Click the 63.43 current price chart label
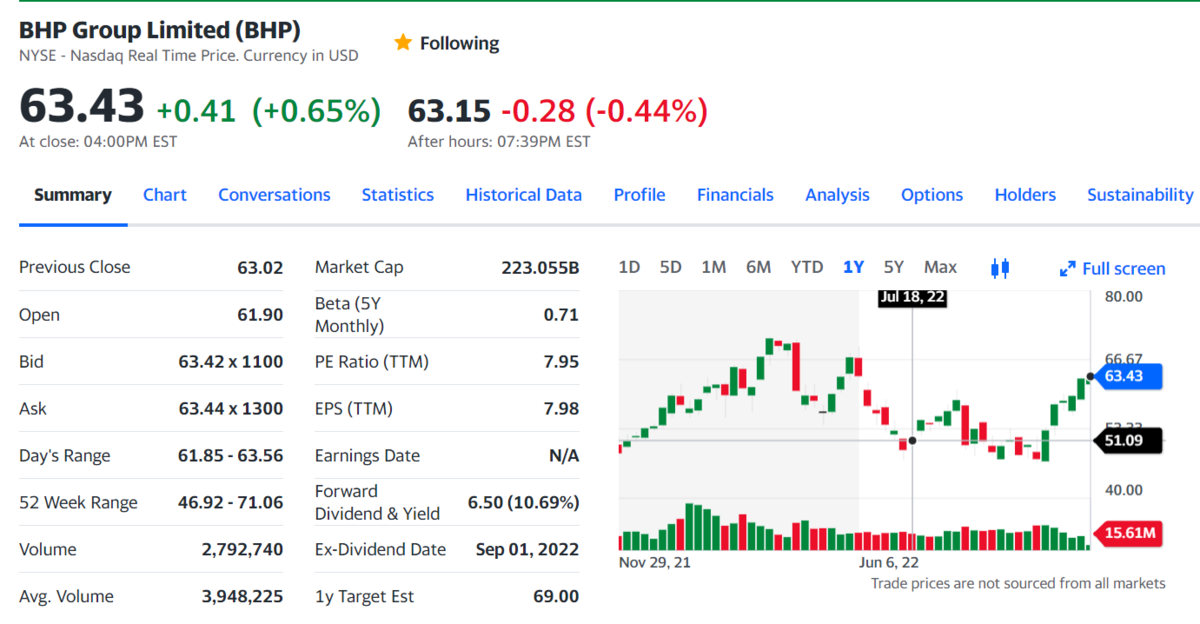Screen dimensions: 1200x624 pyautogui.click(x=1130, y=376)
